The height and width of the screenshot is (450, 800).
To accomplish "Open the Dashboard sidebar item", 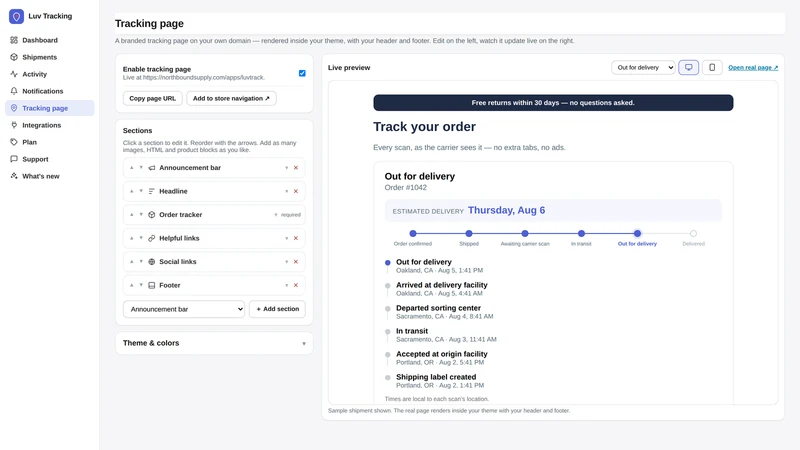I will 49,40.
